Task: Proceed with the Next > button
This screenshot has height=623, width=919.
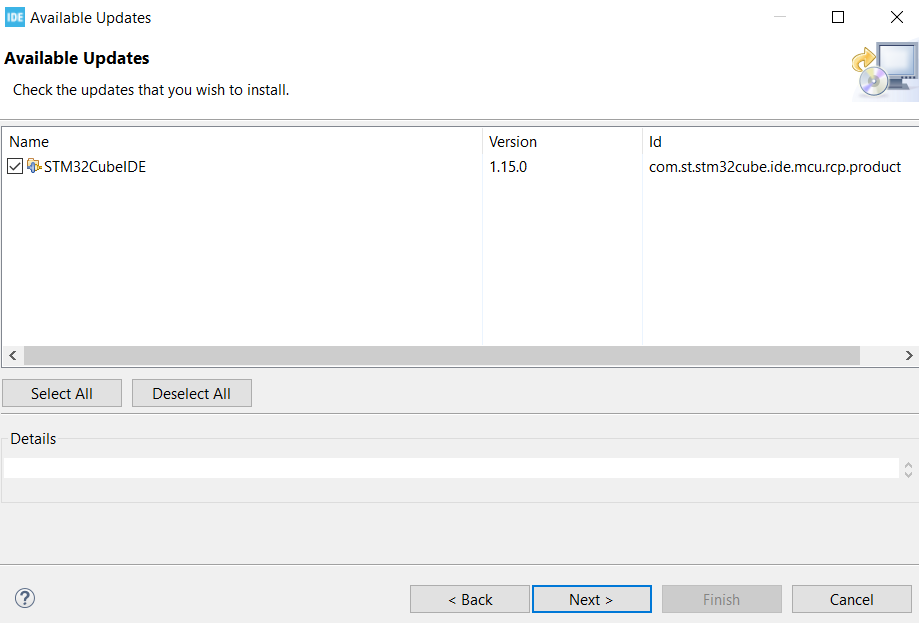Action: pyautogui.click(x=591, y=599)
